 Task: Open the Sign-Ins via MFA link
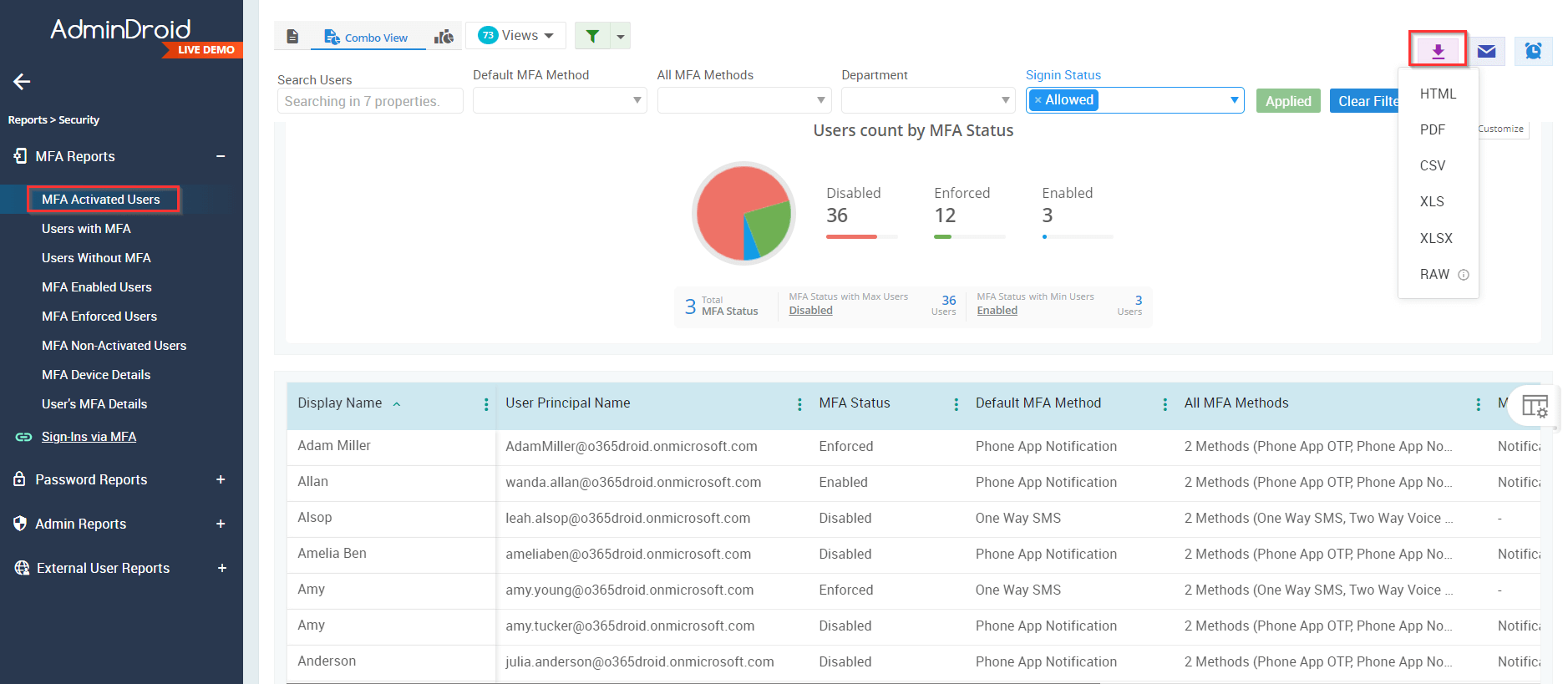[89, 437]
